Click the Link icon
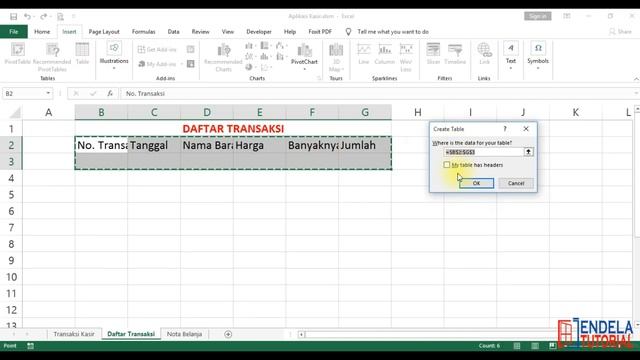 (x=484, y=54)
